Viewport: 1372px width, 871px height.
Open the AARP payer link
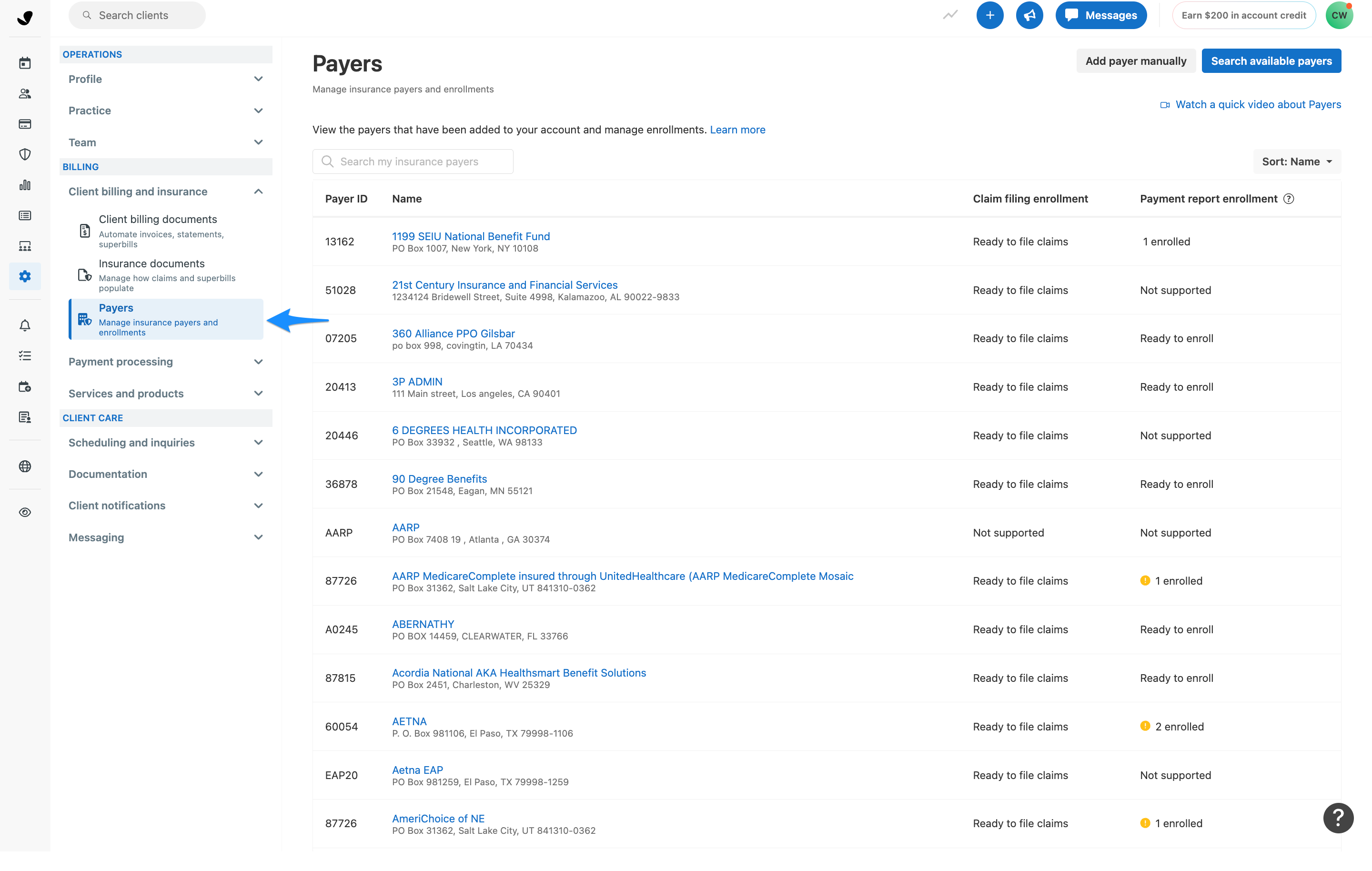click(406, 527)
